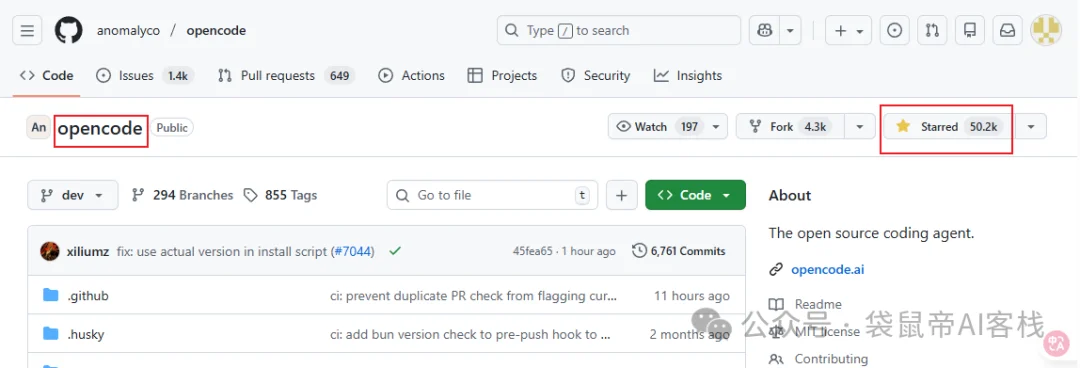Go to GitHub homepage via Octocat logo
The height and width of the screenshot is (368, 1080).
[69, 30]
